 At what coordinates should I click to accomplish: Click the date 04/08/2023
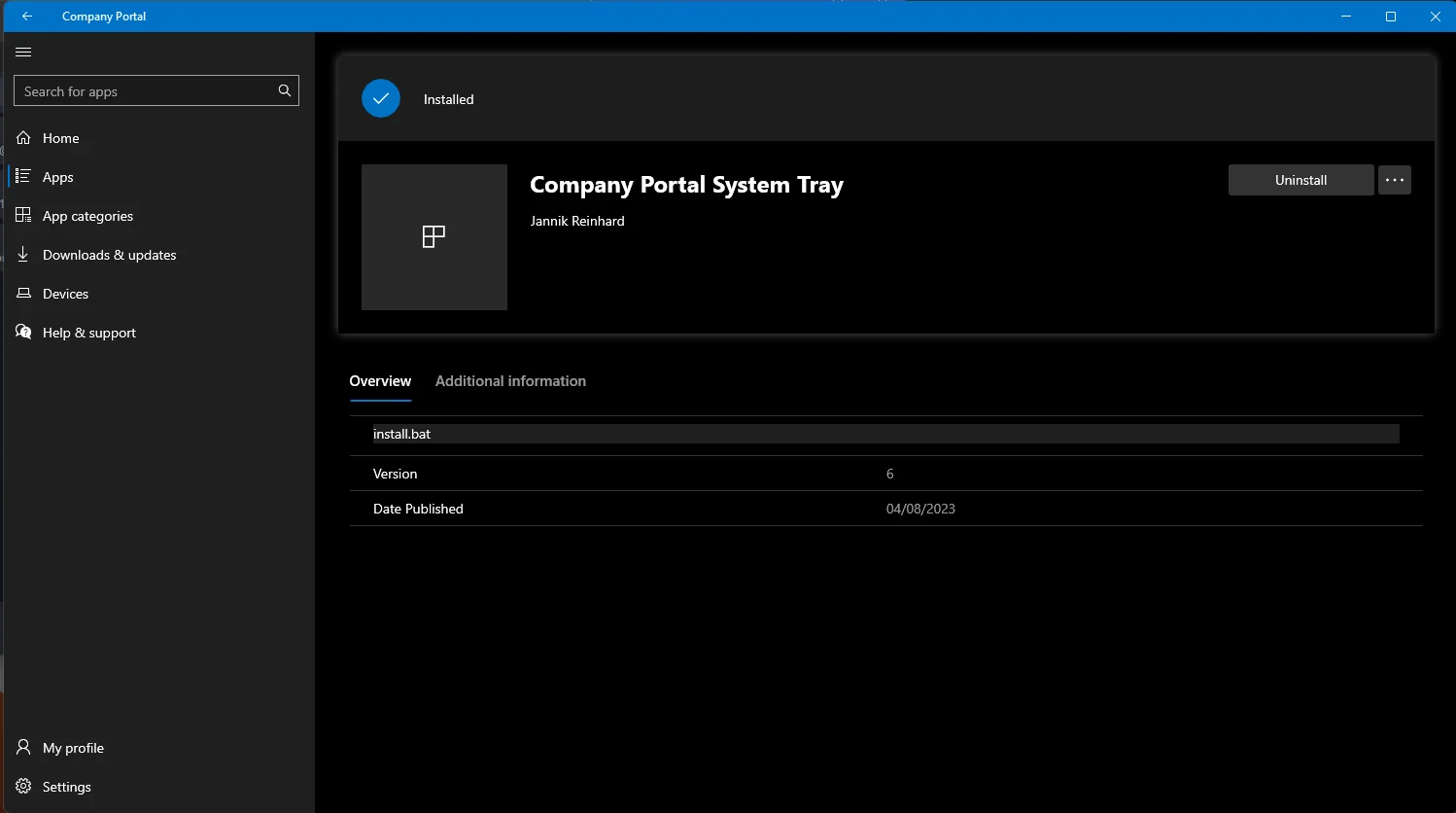click(x=920, y=509)
